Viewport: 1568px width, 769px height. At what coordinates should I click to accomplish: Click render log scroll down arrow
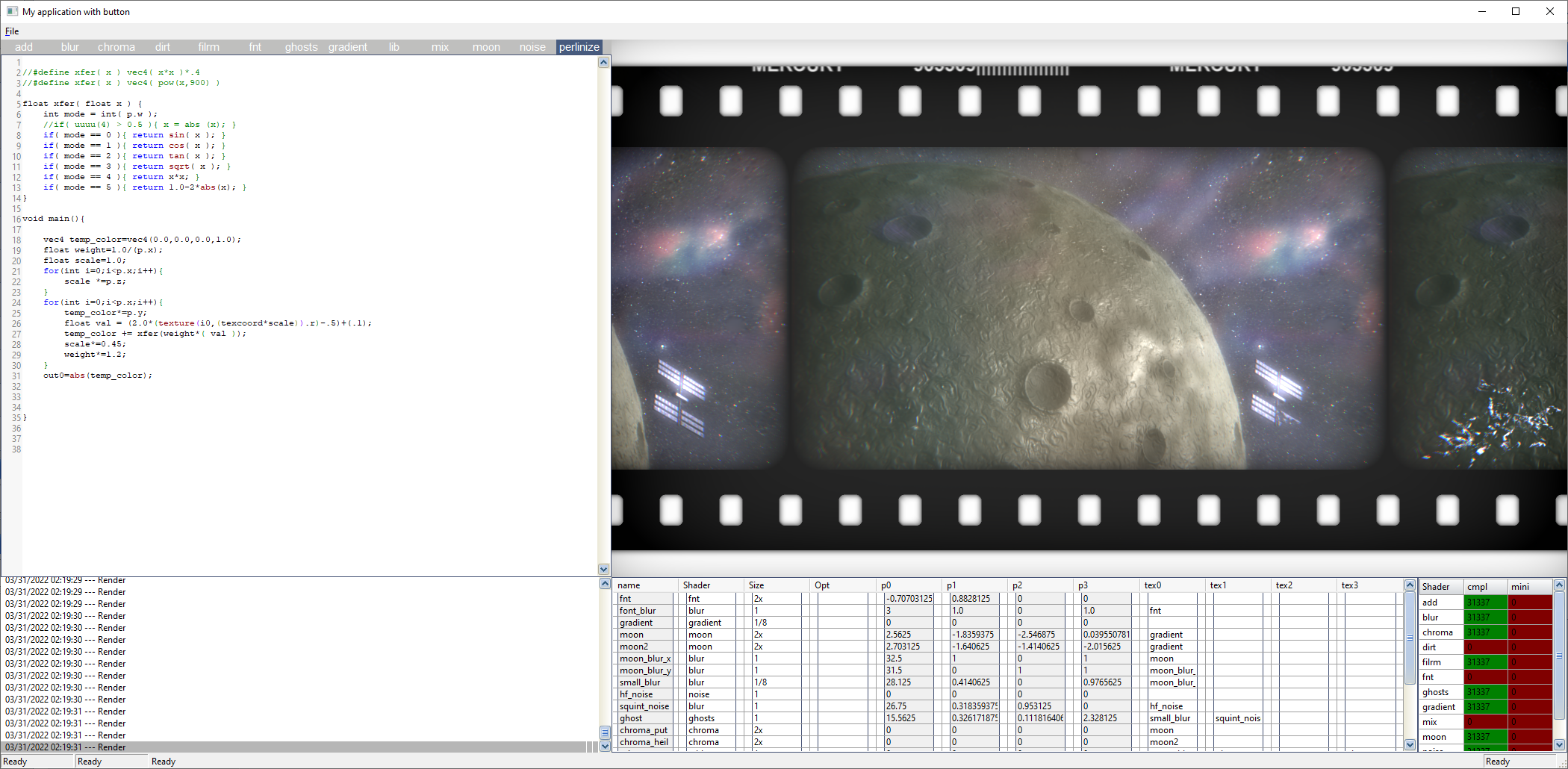coord(605,746)
